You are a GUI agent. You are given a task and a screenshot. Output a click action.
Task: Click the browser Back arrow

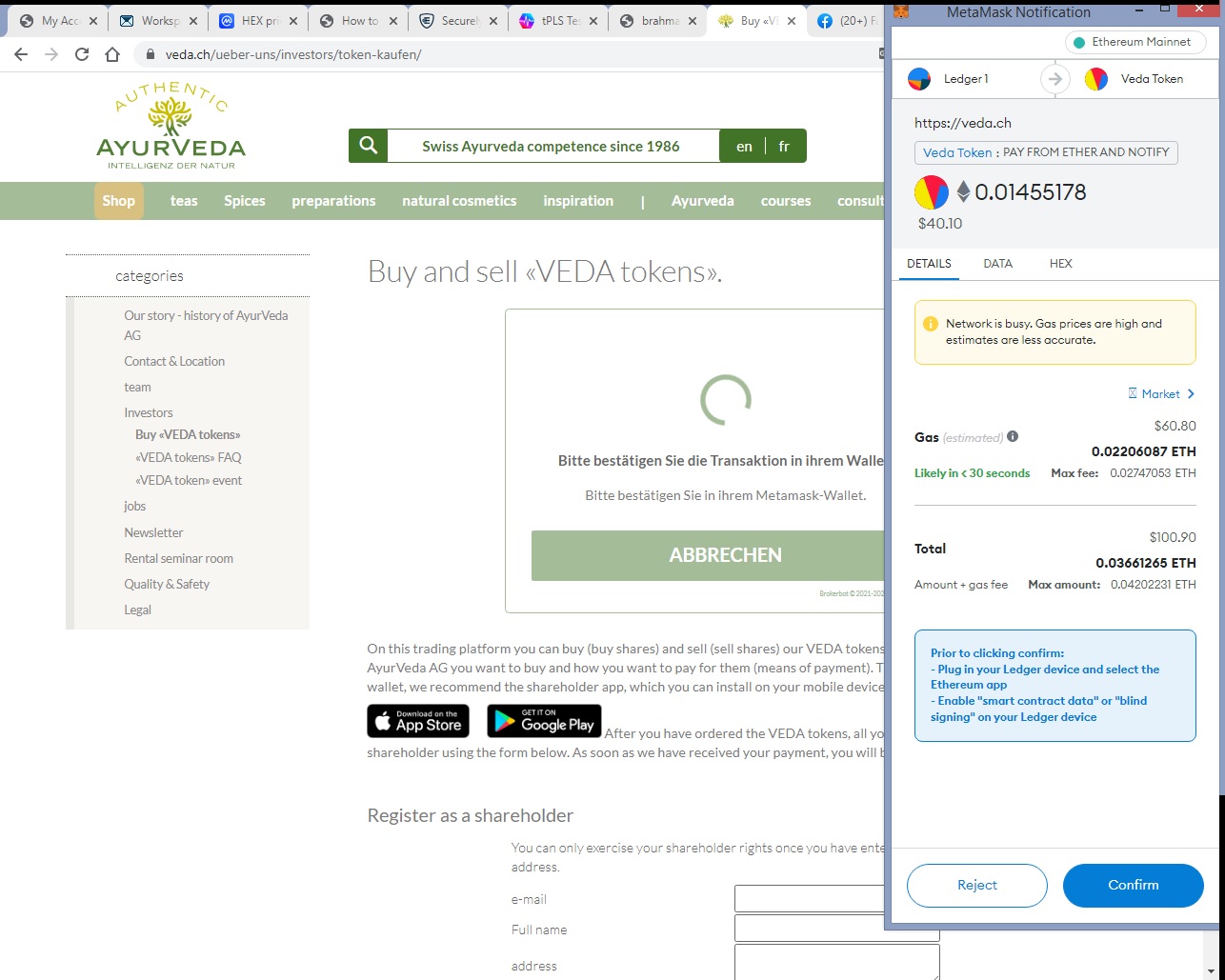point(21,54)
